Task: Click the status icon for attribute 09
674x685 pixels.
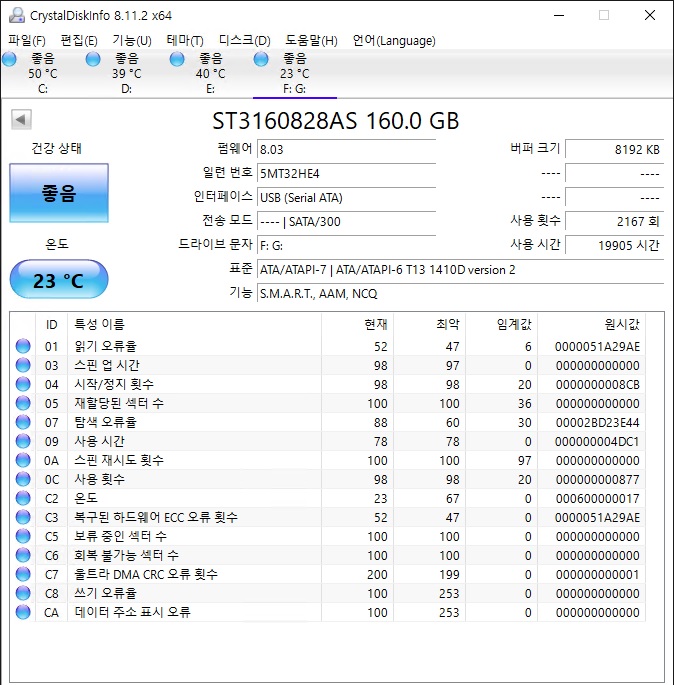Action: point(23,441)
